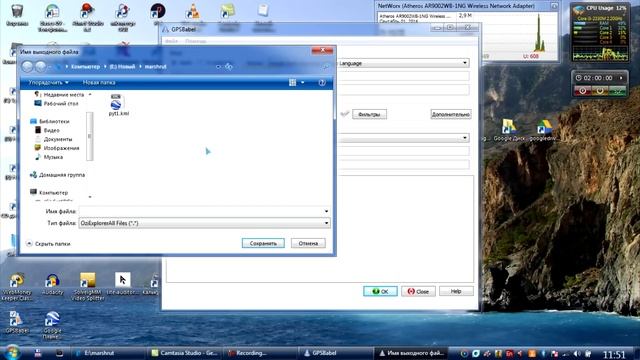This screenshot has width=640, height=360.
Task: Expand the view options arrow beside view icon
Action: click(302, 82)
